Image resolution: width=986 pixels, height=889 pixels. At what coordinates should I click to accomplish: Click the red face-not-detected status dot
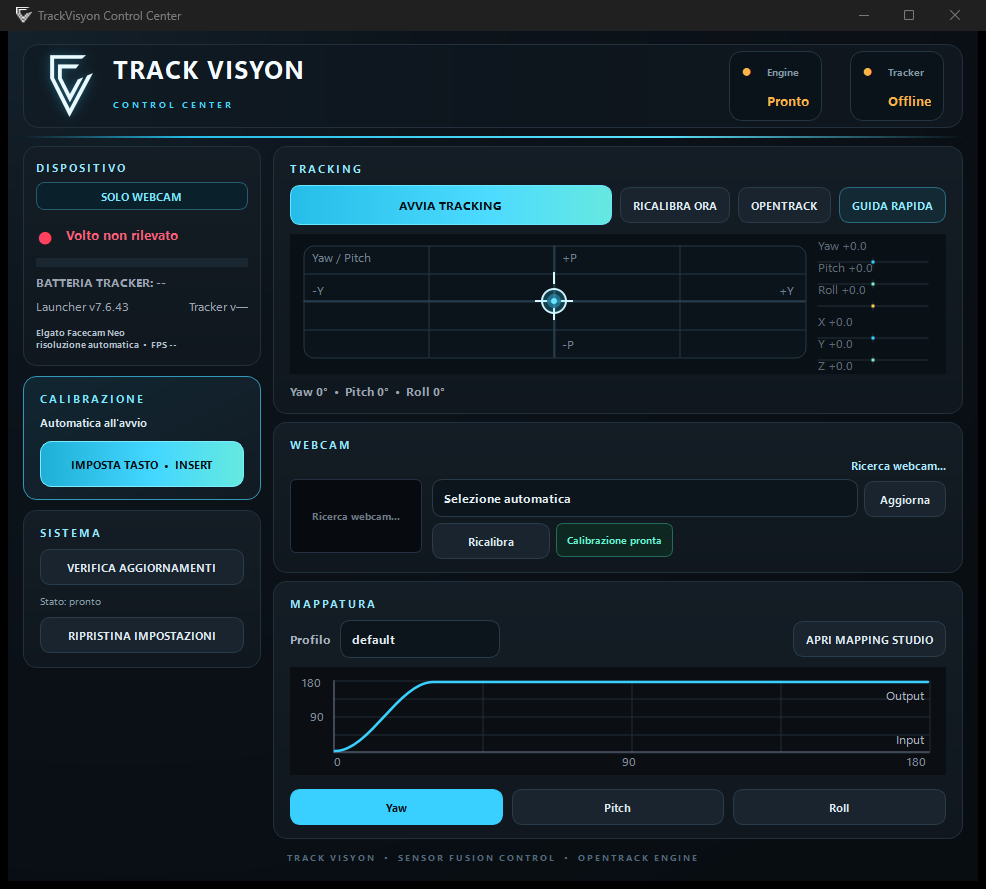[45, 238]
